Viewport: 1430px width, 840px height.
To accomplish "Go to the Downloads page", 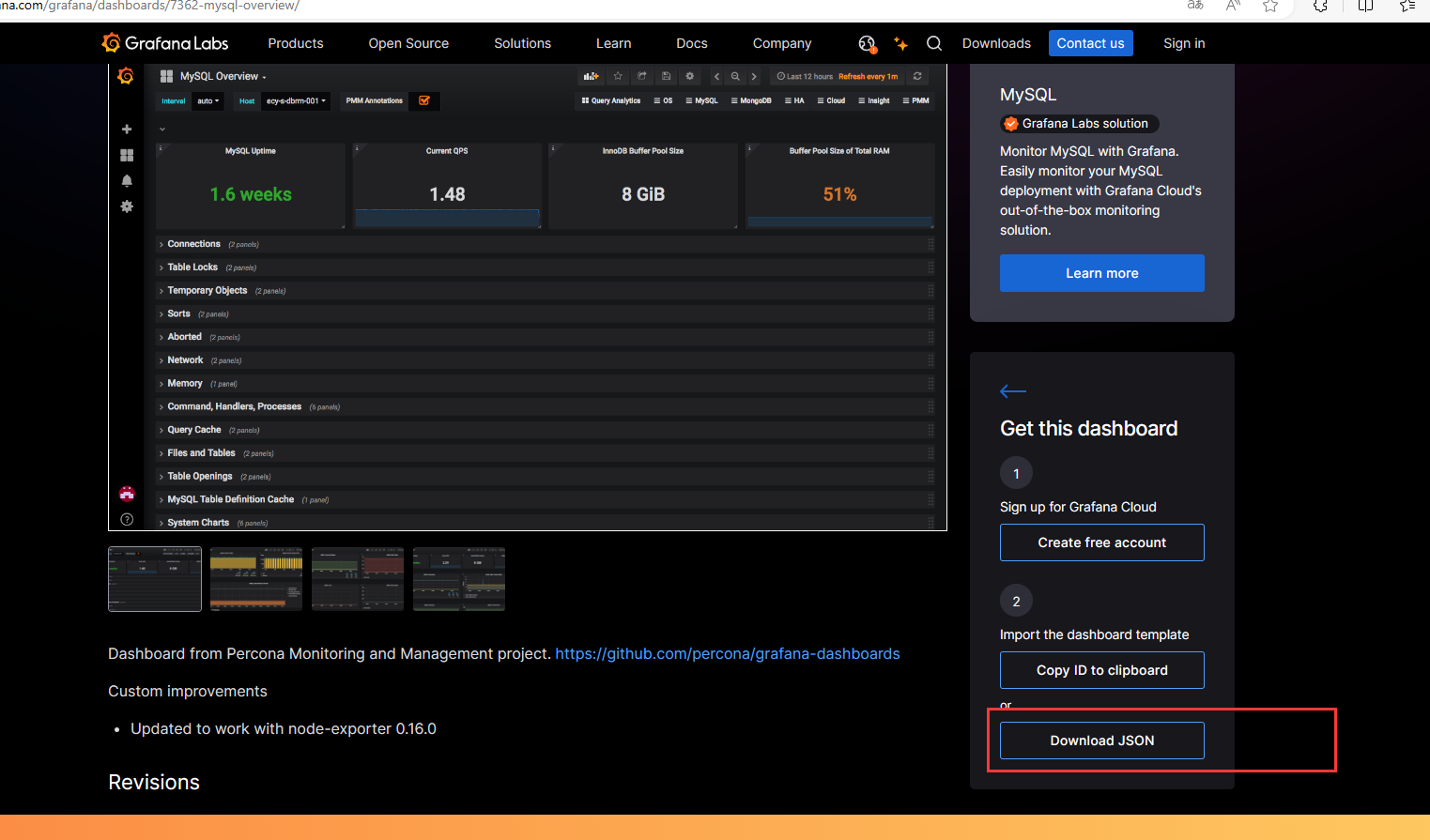I will point(996,43).
